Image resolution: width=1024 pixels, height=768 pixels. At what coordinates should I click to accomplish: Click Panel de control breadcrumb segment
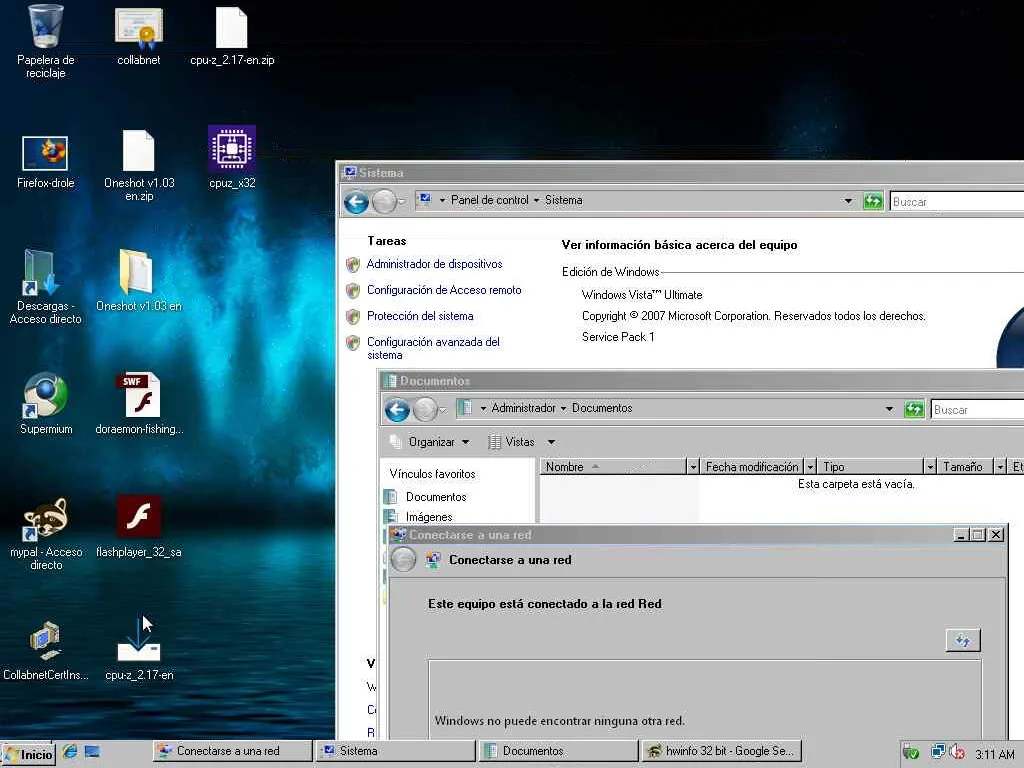click(489, 200)
